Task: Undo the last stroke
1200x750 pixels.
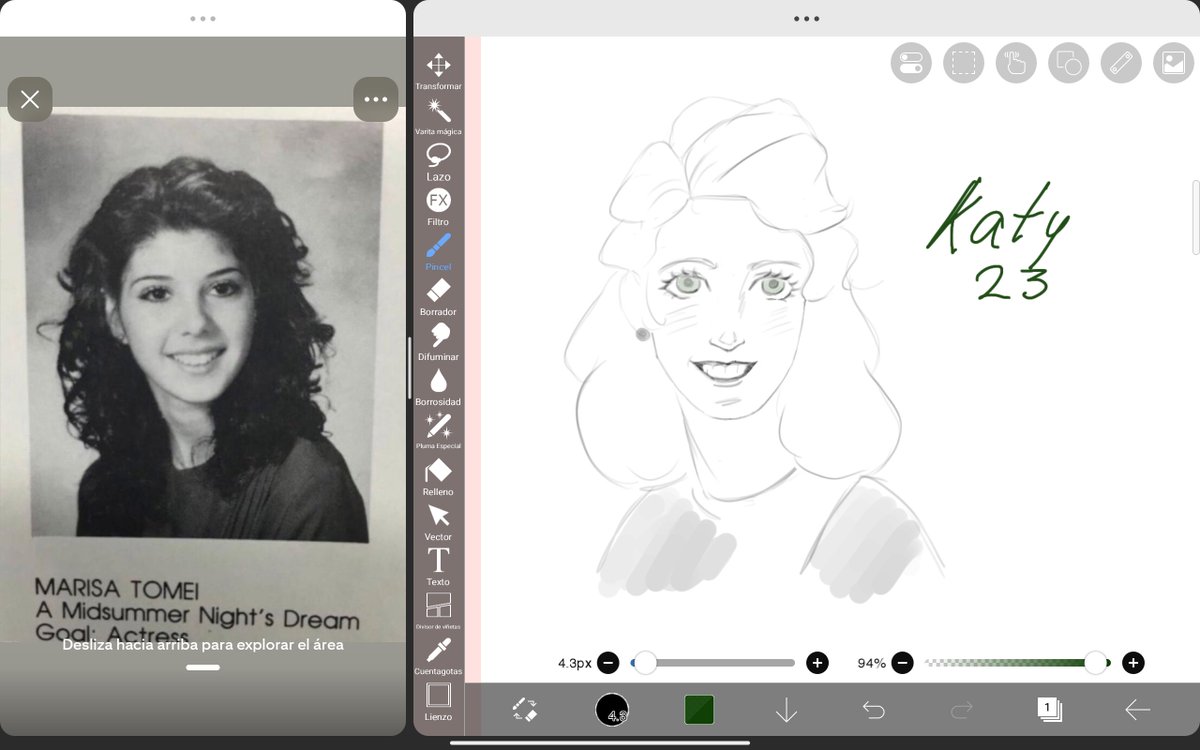Action: click(873, 710)
